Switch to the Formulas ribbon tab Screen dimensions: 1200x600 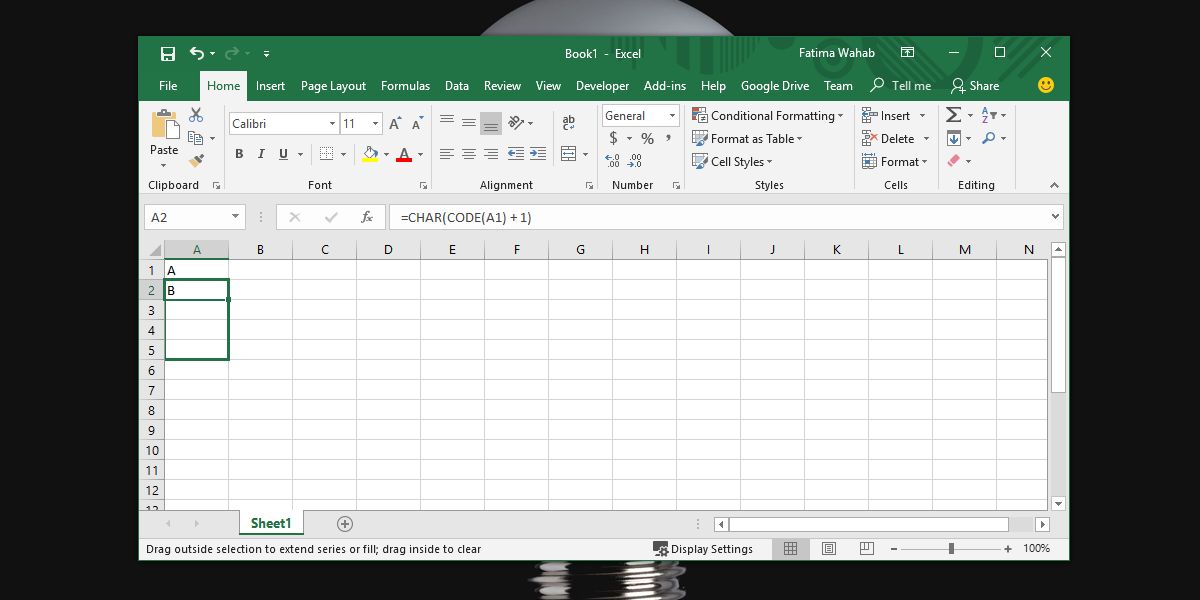coord(405,86)
